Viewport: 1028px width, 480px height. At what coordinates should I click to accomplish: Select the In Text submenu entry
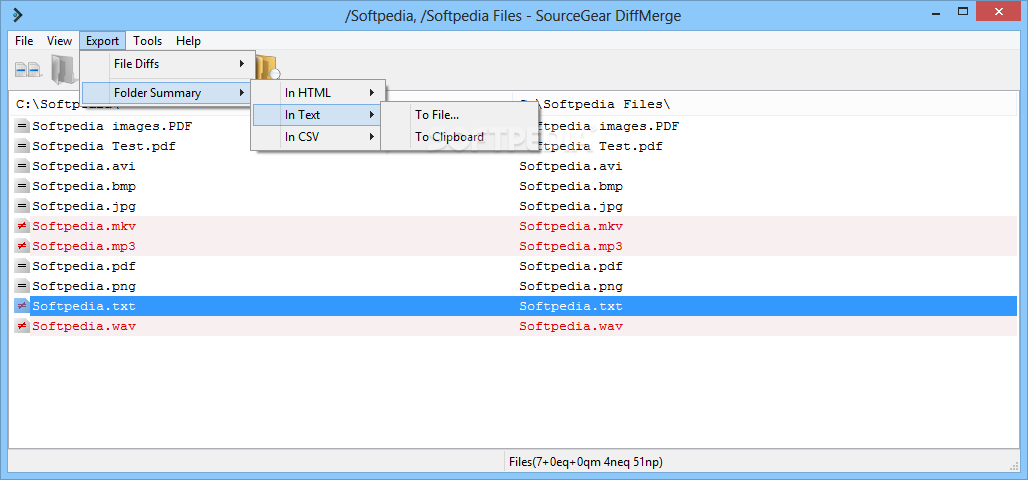click(318, 115)
